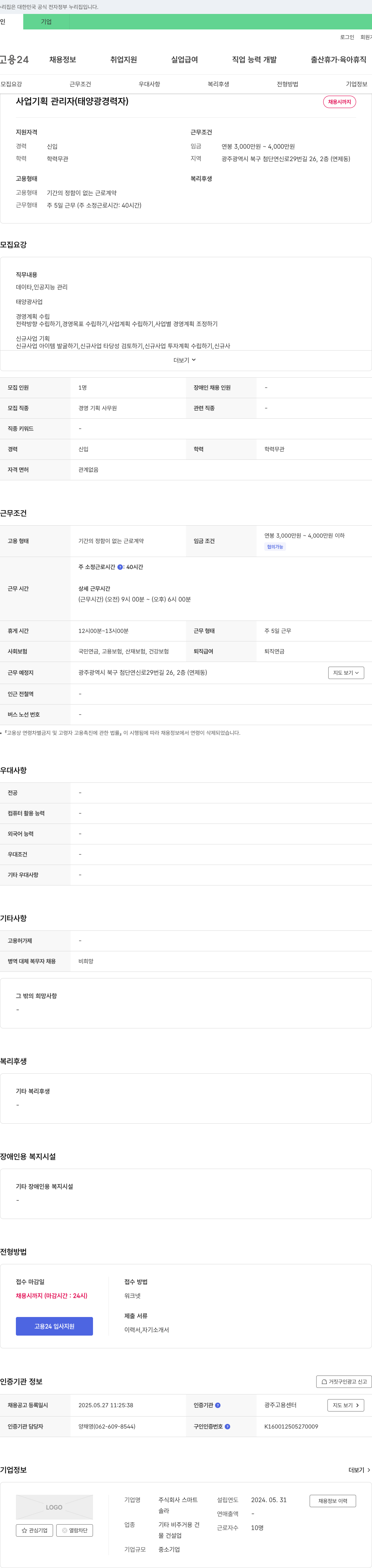
Task: Jump to 기업정보 section tab
Action: click(357, 84)
